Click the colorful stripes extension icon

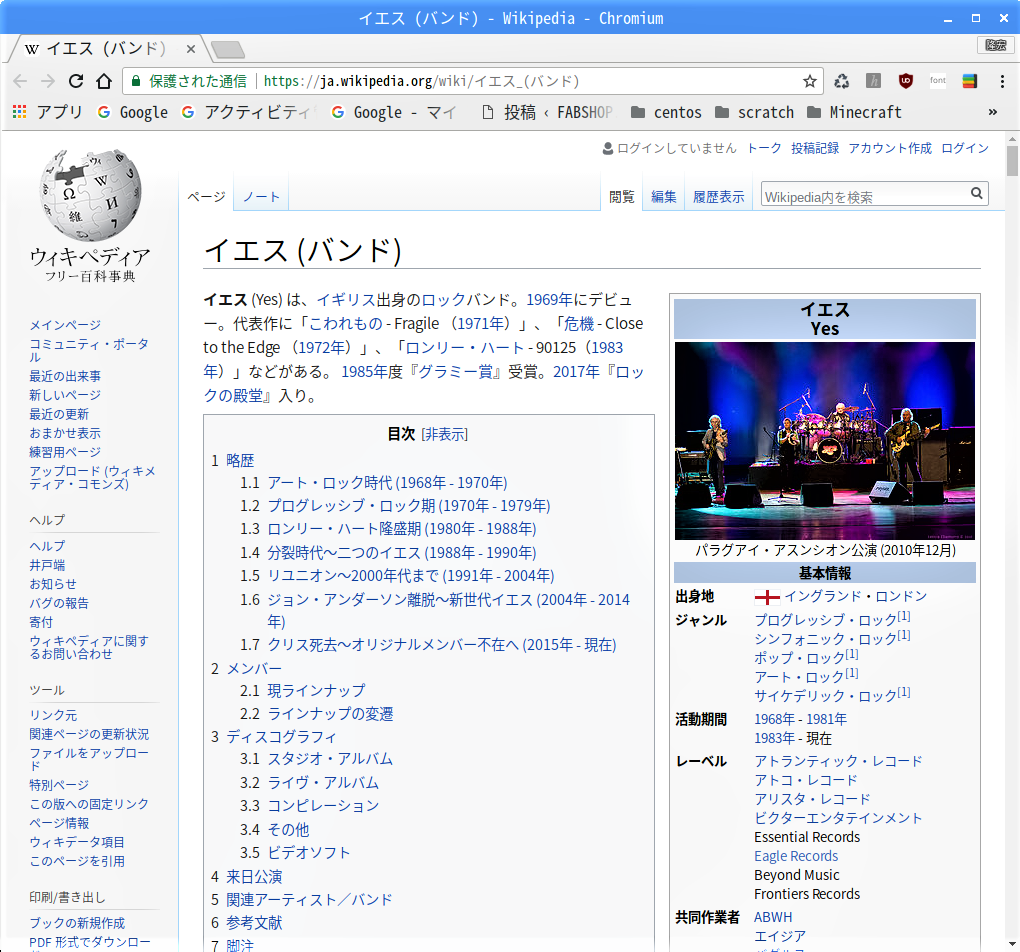(x=970, y=81)
